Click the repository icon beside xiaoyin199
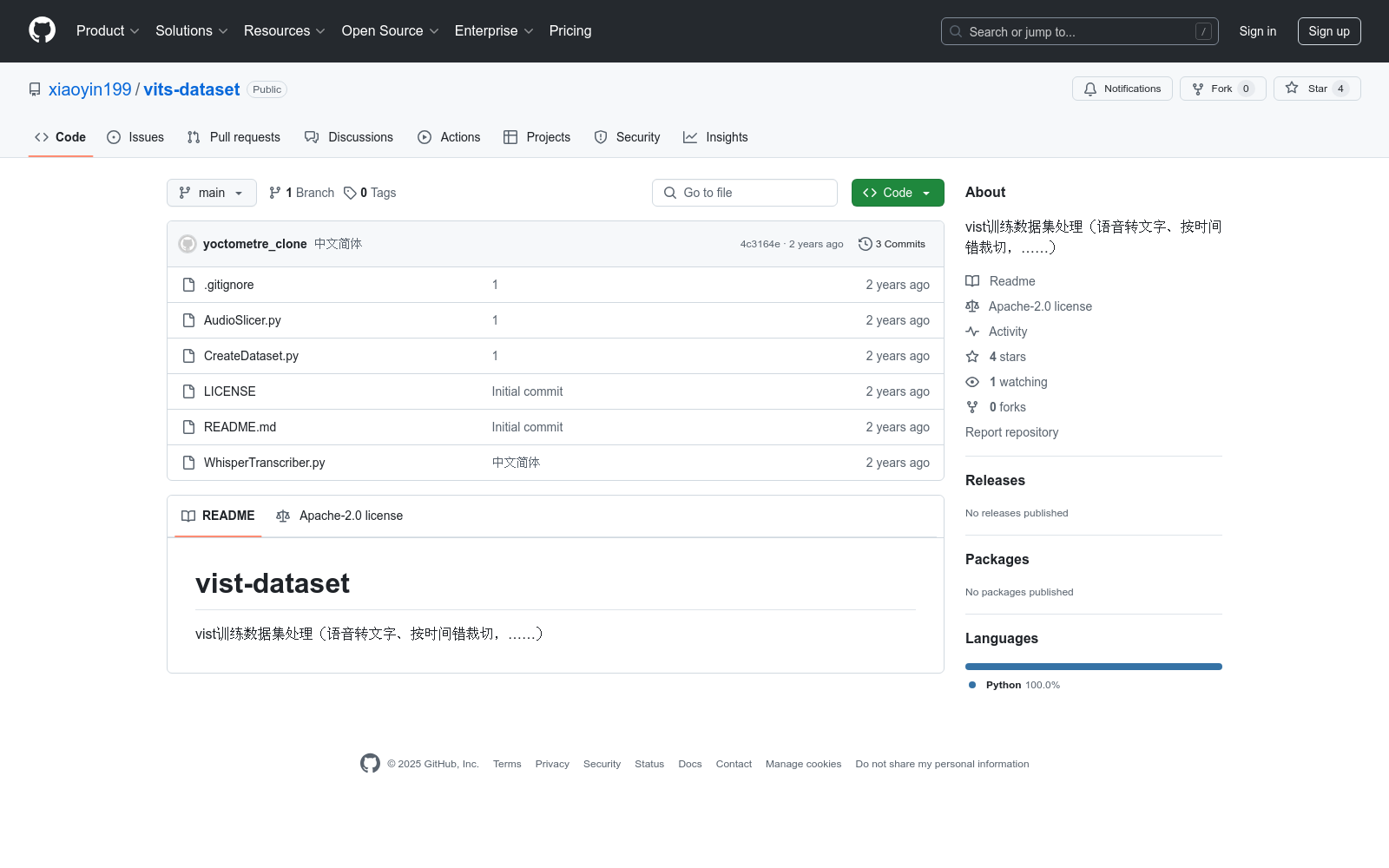1389x868 pixels. [35, 89]
